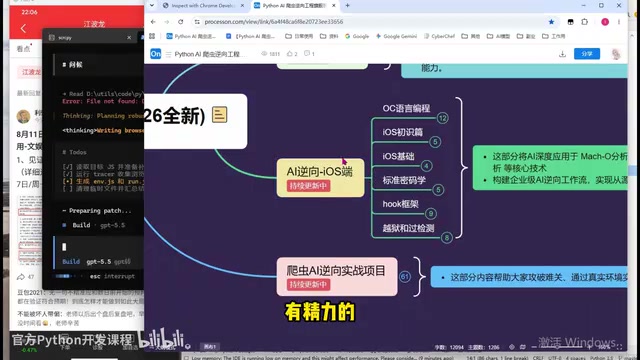Open the Chrome profile avatar

pos(605,22)
